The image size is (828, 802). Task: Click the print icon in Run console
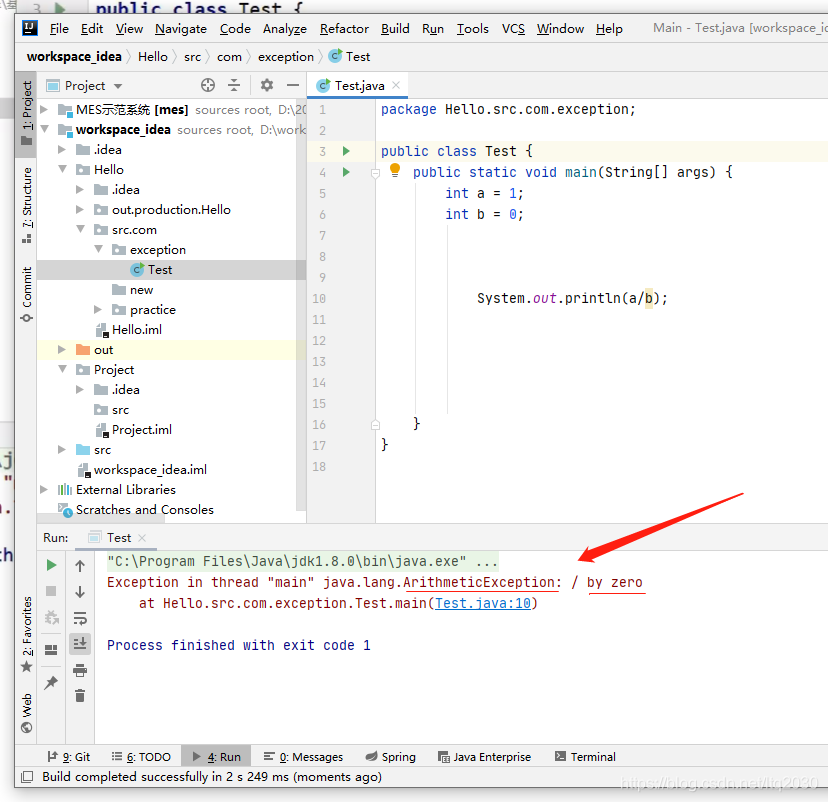80,670
